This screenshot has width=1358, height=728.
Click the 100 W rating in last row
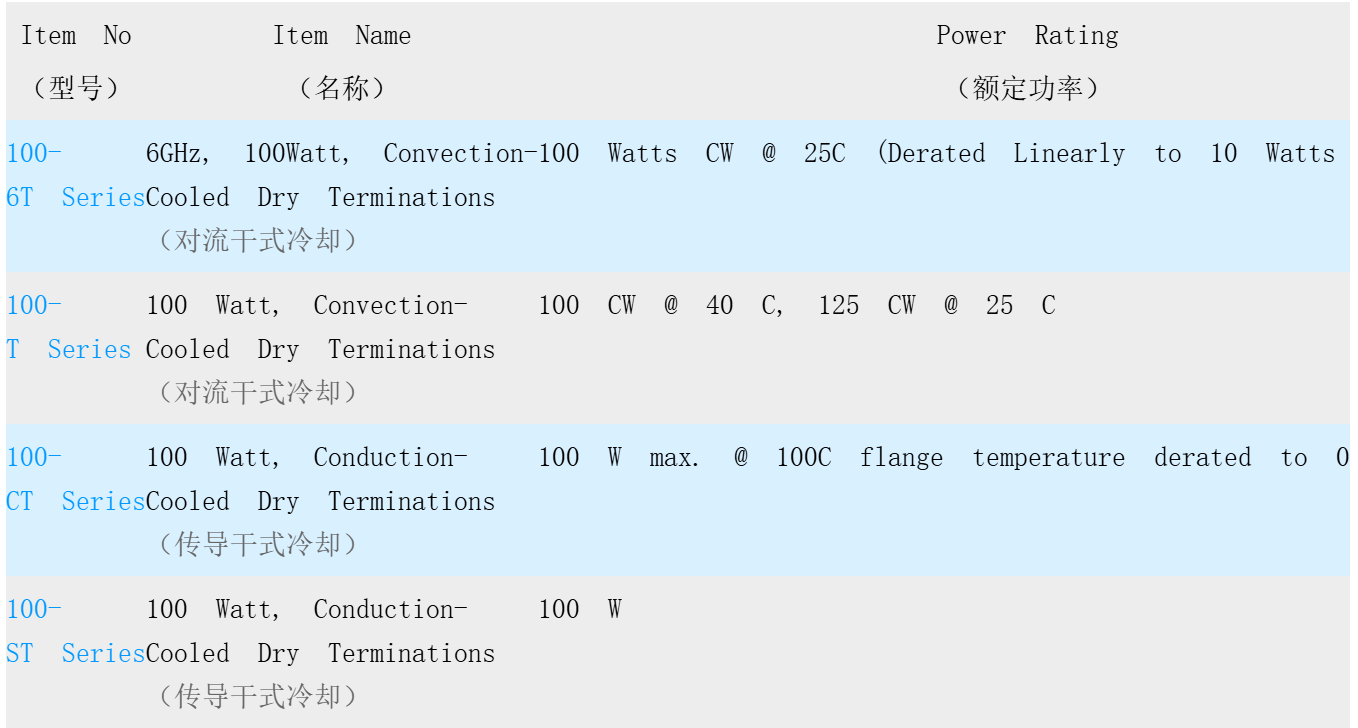[580, 609]
